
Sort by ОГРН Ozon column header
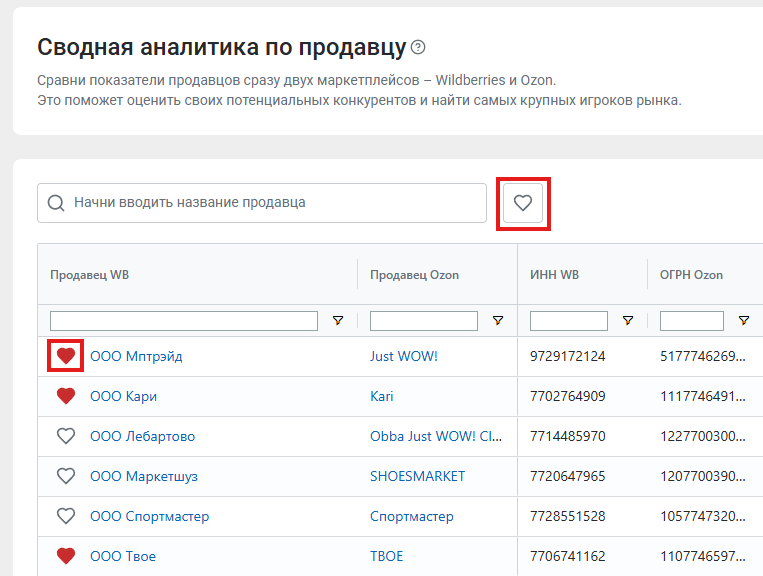click(x=691, y=275)
